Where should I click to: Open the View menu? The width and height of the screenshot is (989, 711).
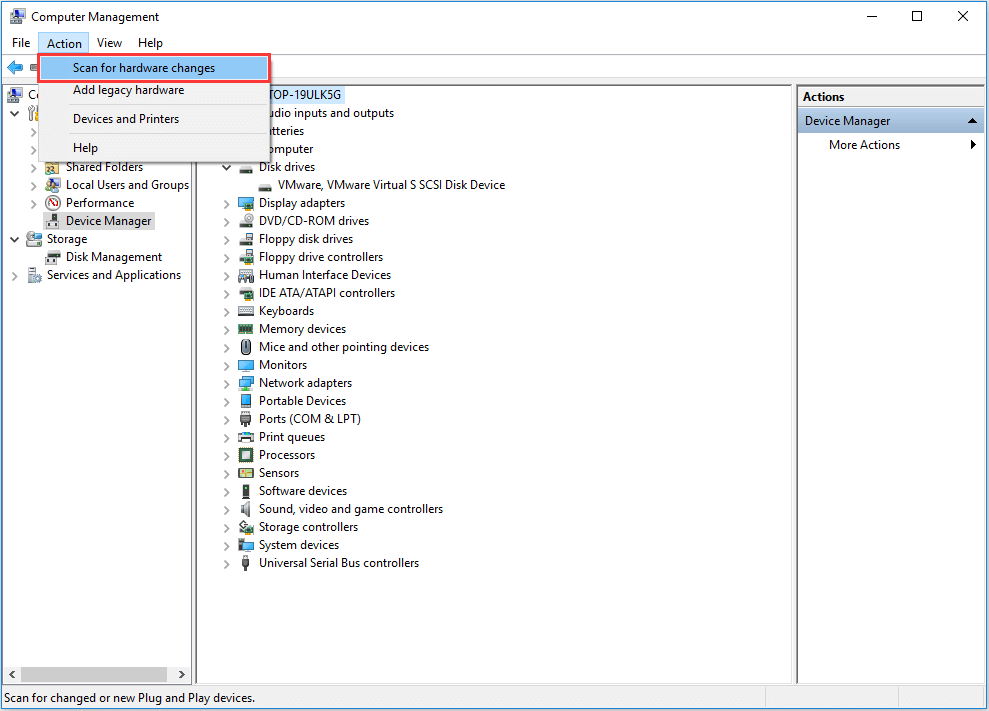[109, 43]
